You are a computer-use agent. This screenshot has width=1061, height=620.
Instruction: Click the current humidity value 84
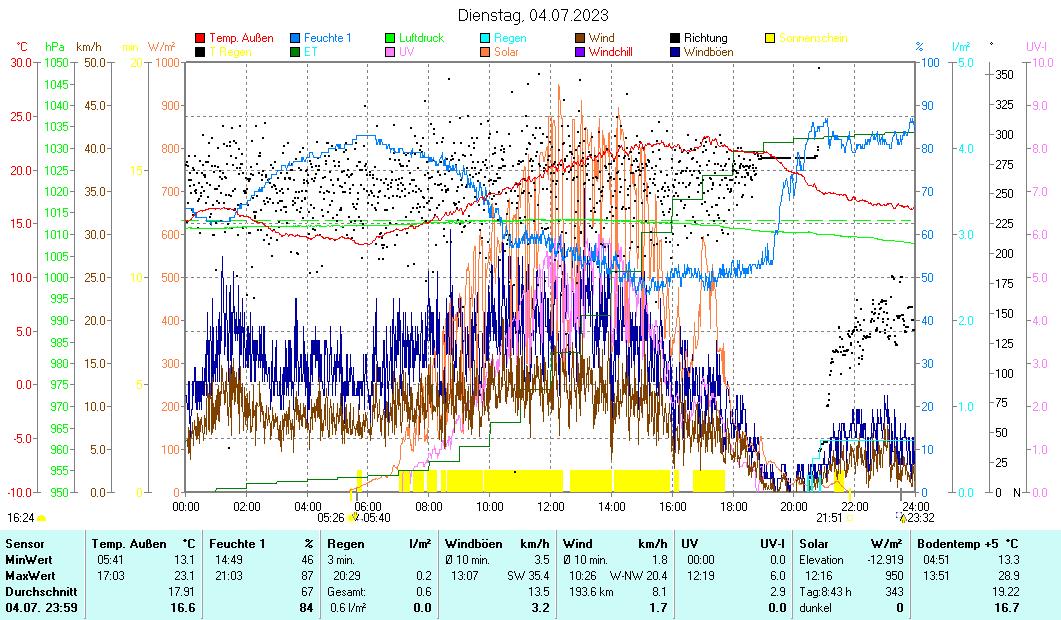pos(307,608)
